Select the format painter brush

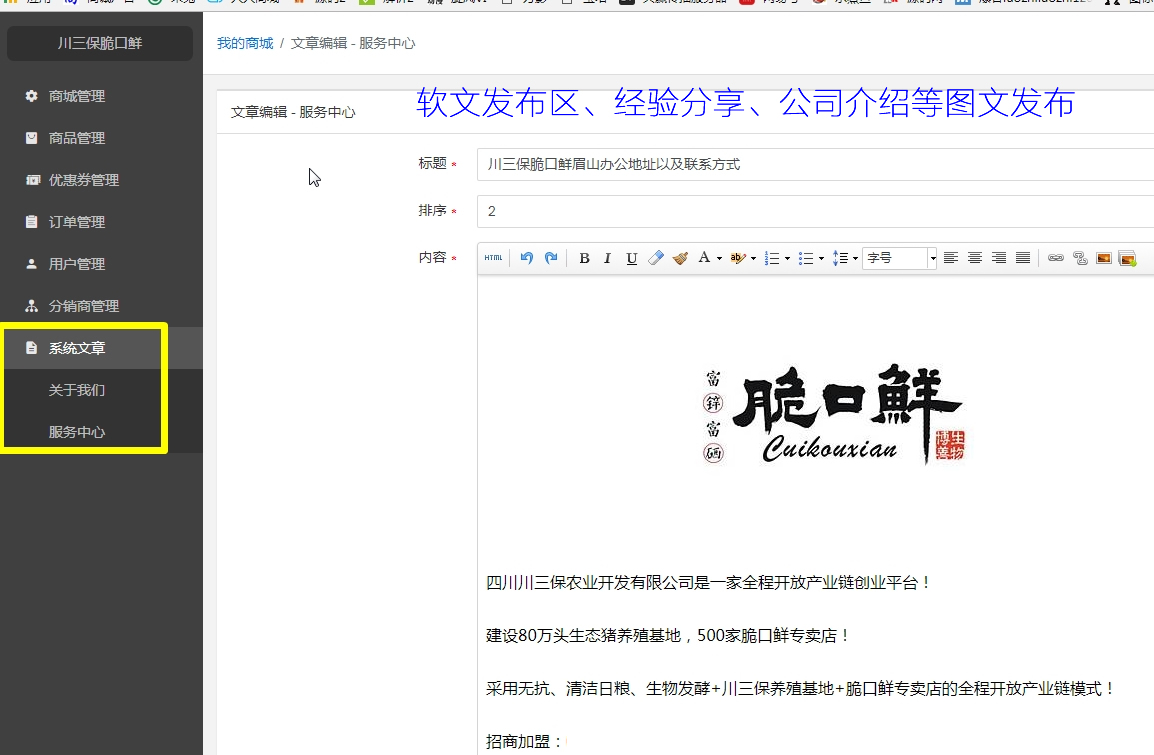680,258
